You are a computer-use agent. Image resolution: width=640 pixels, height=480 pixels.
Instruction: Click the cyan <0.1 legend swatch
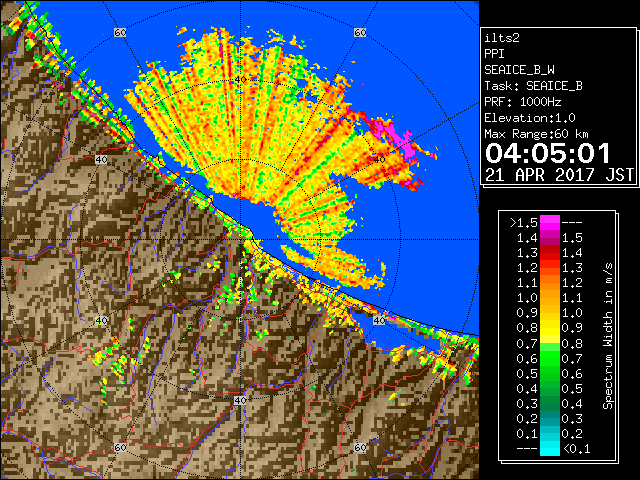(x=550, y=448)
